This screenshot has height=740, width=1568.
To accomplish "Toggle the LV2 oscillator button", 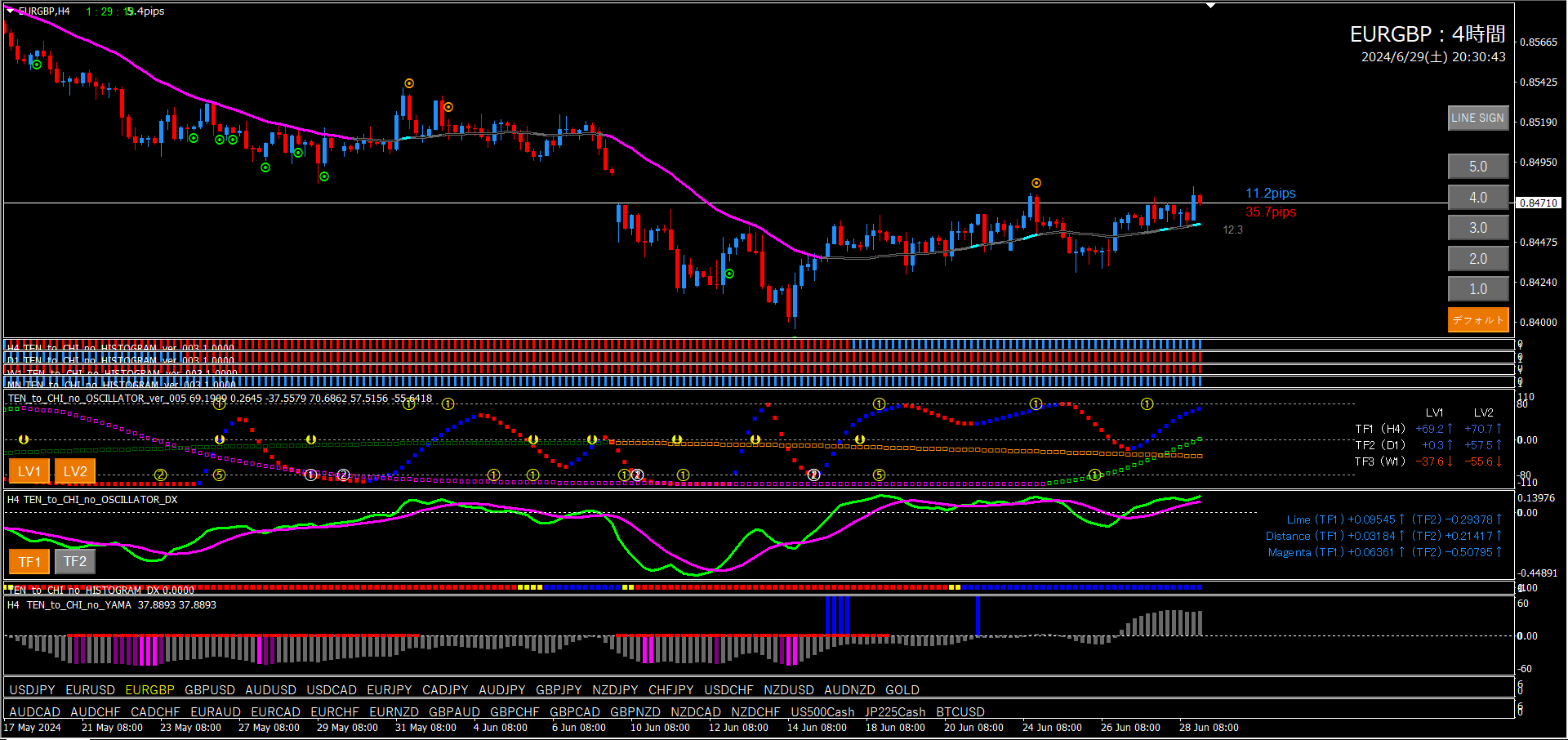I will 75,471.
